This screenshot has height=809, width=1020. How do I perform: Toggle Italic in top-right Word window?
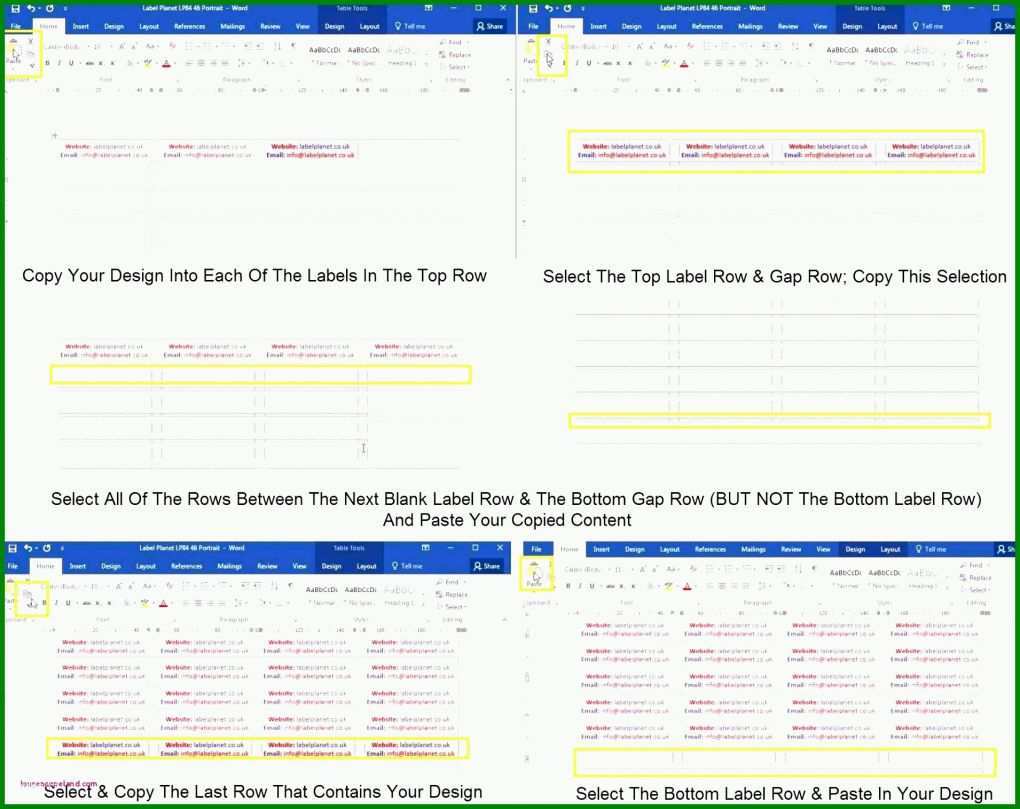576,63
